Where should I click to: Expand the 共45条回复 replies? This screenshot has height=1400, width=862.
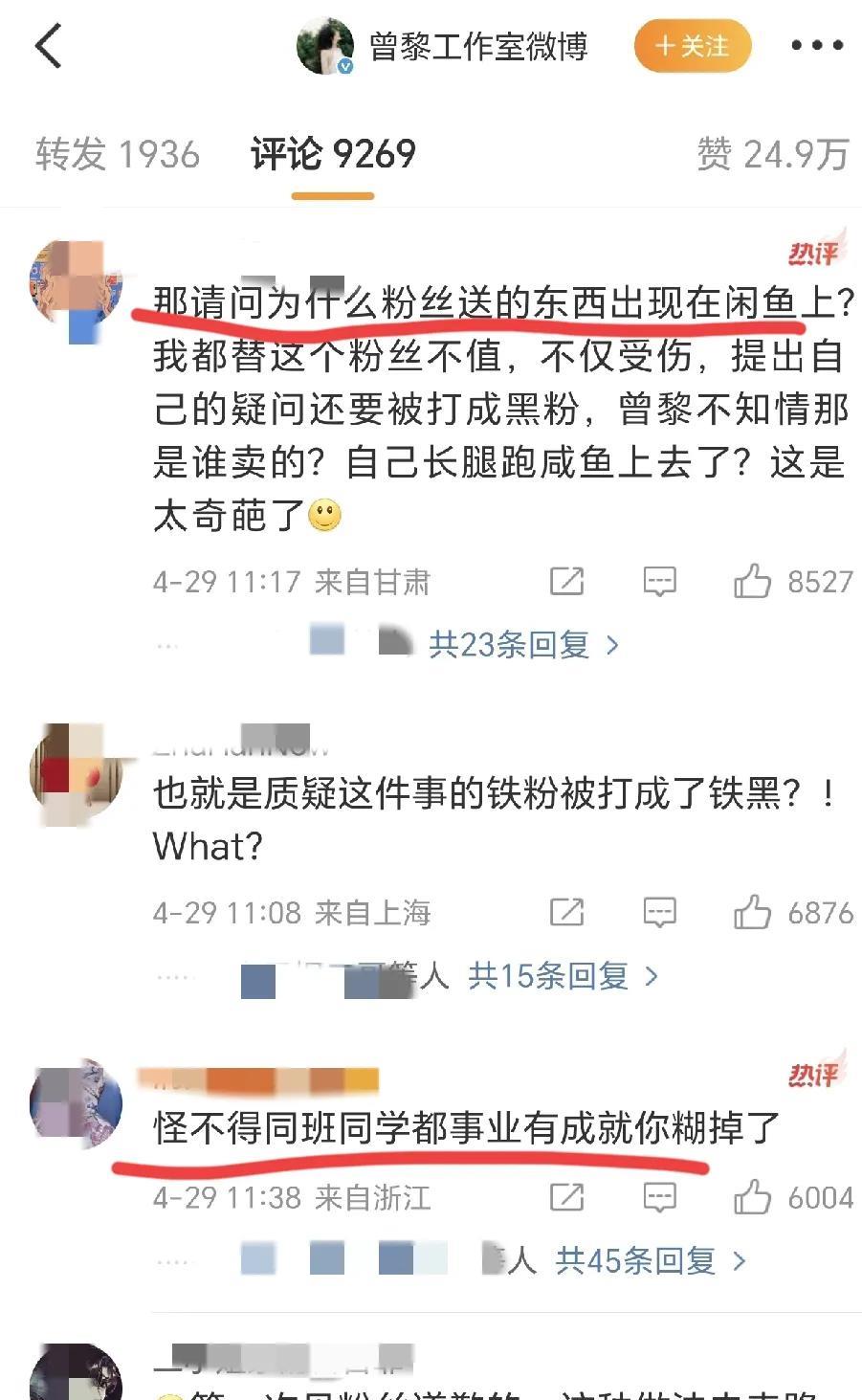click(651, 1261)
